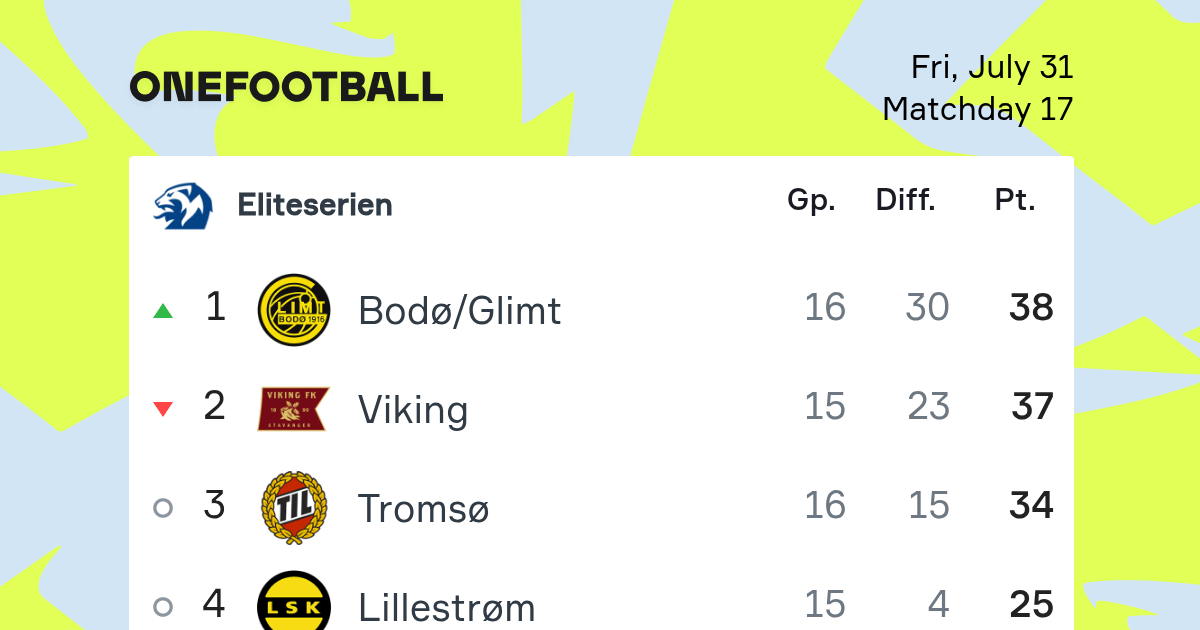Click the Tromsø TIL club crest

click(x=293, y=507)
